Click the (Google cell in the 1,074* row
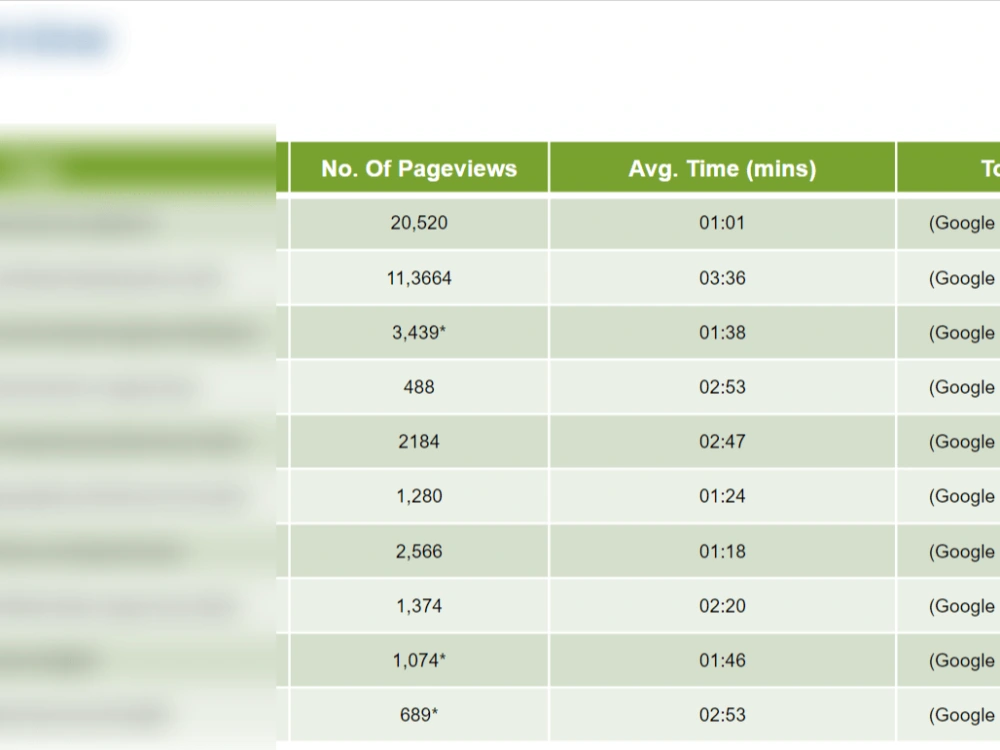 point(949,661)
